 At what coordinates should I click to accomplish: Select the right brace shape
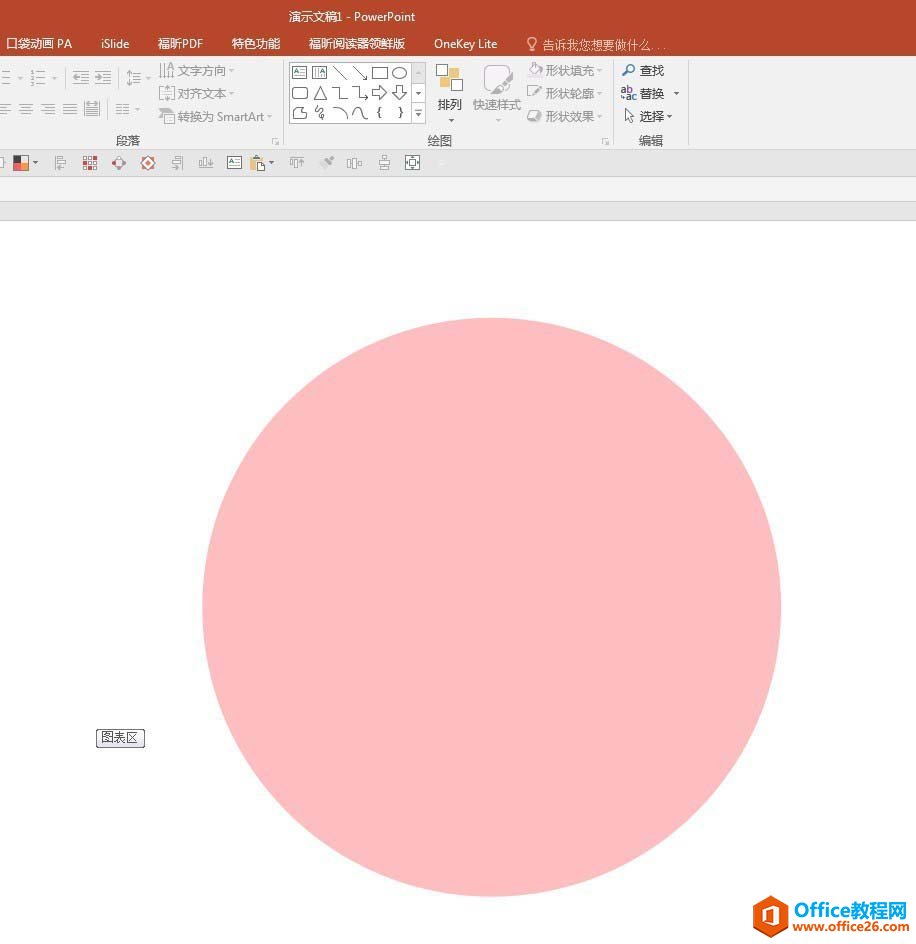coord(400,113)
